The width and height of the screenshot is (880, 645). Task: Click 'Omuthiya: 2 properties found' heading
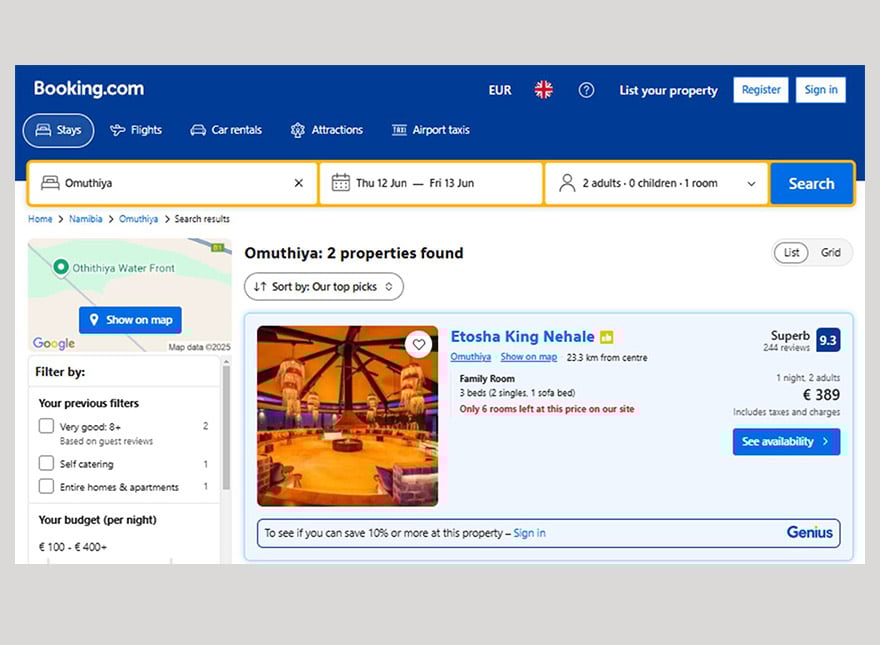[x=354, y=253]
